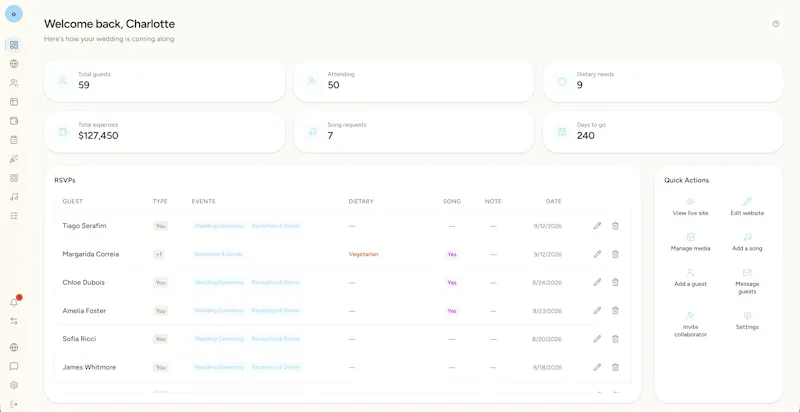The image size is (800, 412).
Task: Open the chat bubble icon in sidebar
Action: (x=14, y=366)
